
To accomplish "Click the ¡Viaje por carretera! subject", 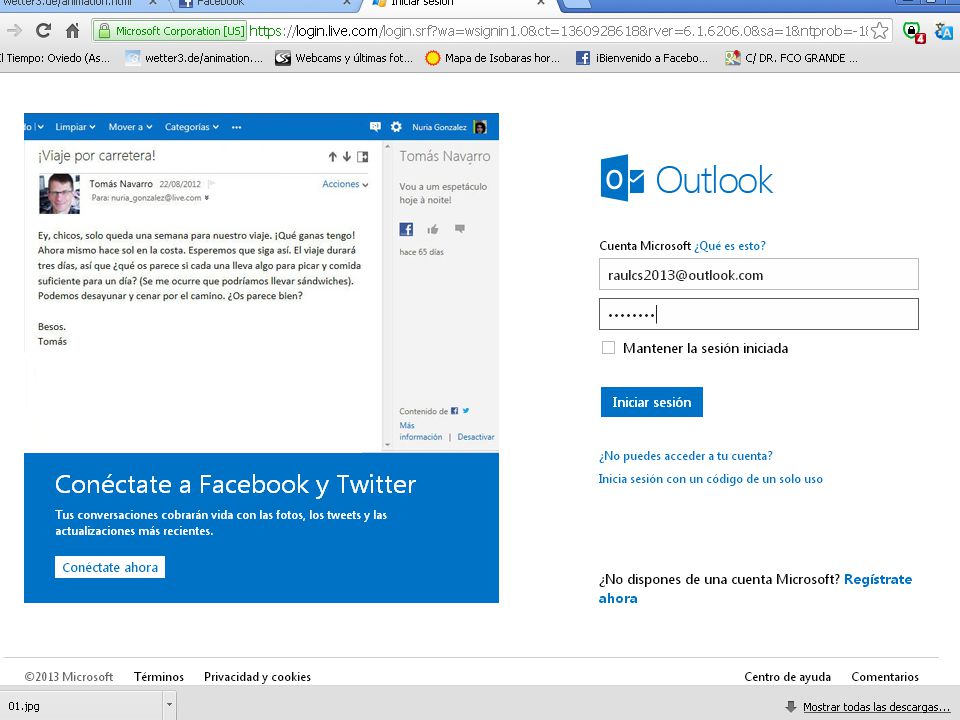I will [97, 156].
